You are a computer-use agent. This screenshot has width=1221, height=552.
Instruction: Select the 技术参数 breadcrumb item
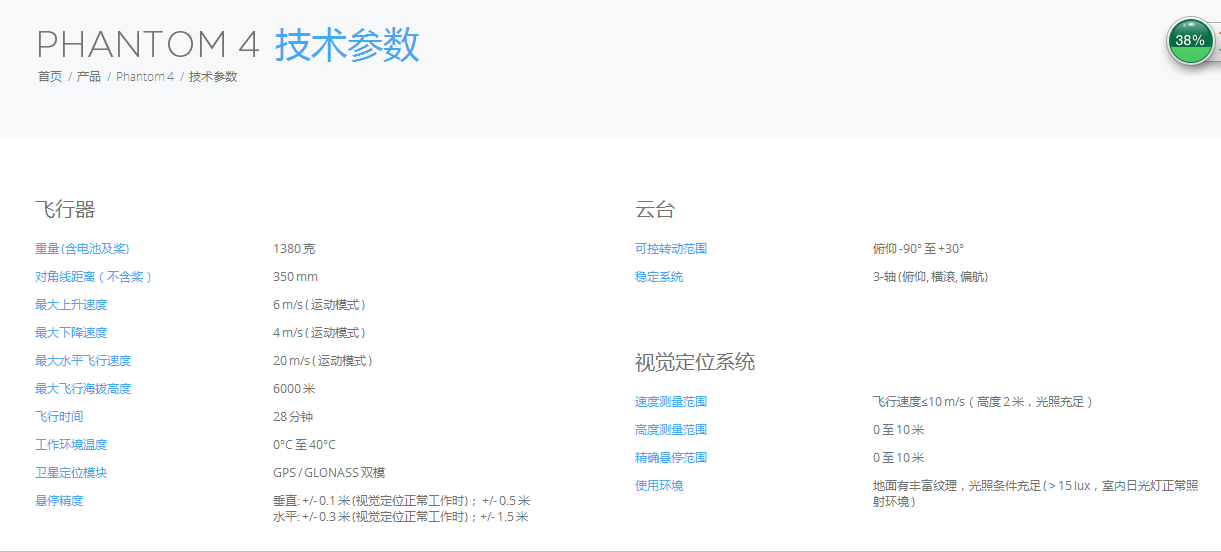pyautogui.click(x=213, y=77)
